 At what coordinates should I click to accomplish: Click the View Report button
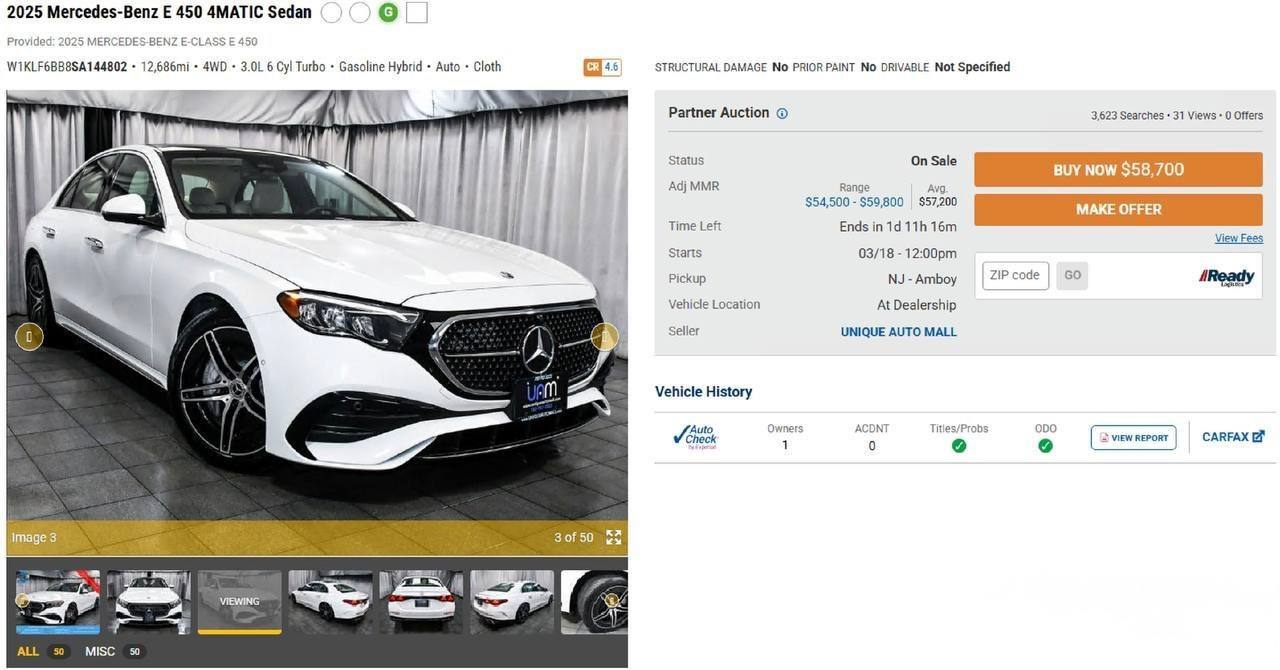1133,438
